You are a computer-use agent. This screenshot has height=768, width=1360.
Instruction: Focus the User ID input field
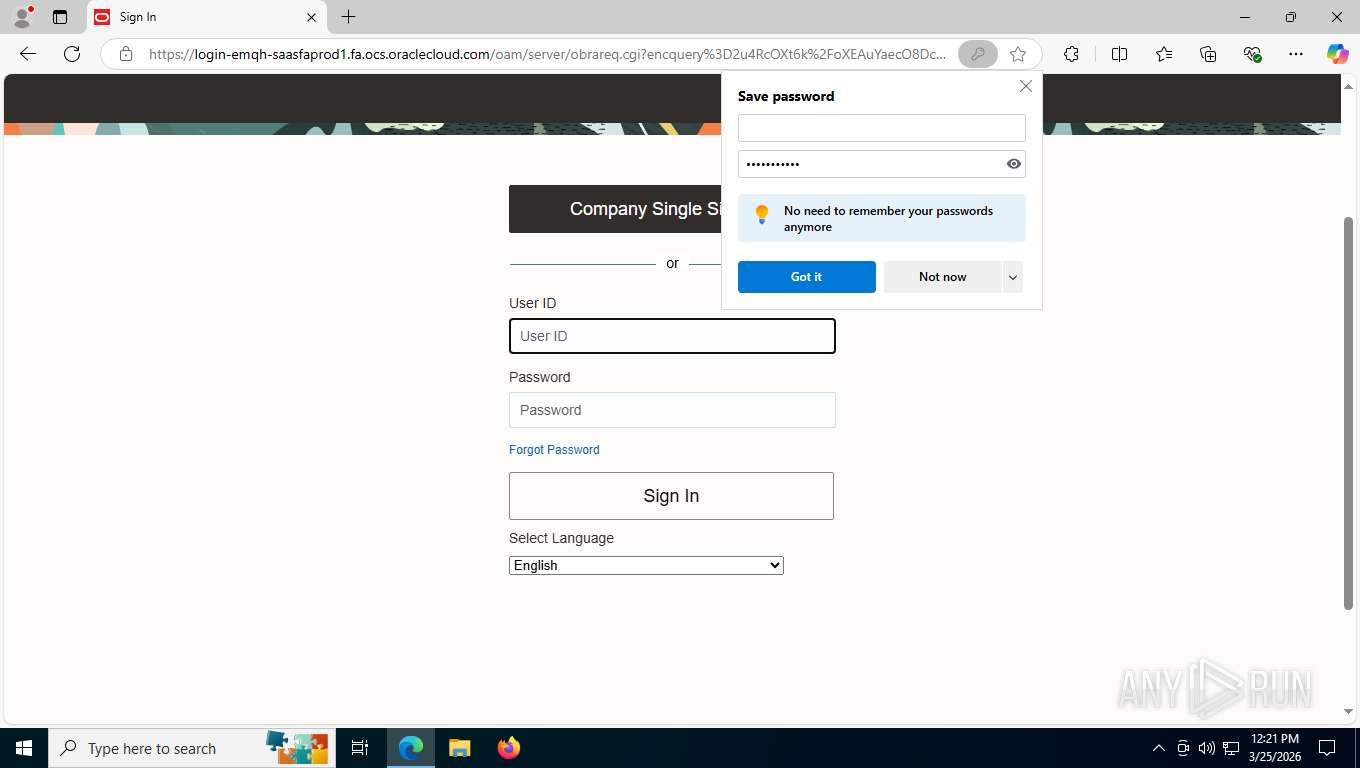click(x=672, y=336)
